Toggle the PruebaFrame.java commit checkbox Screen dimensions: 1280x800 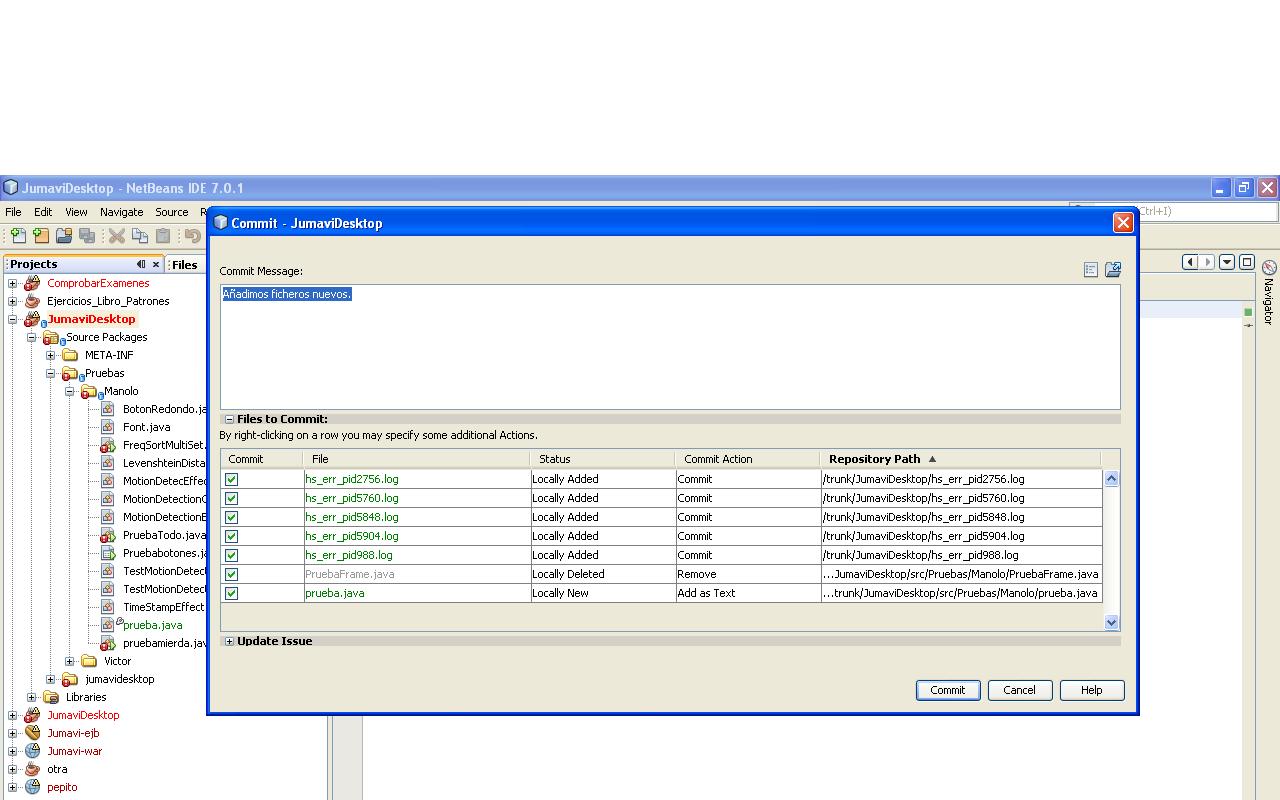232,574
